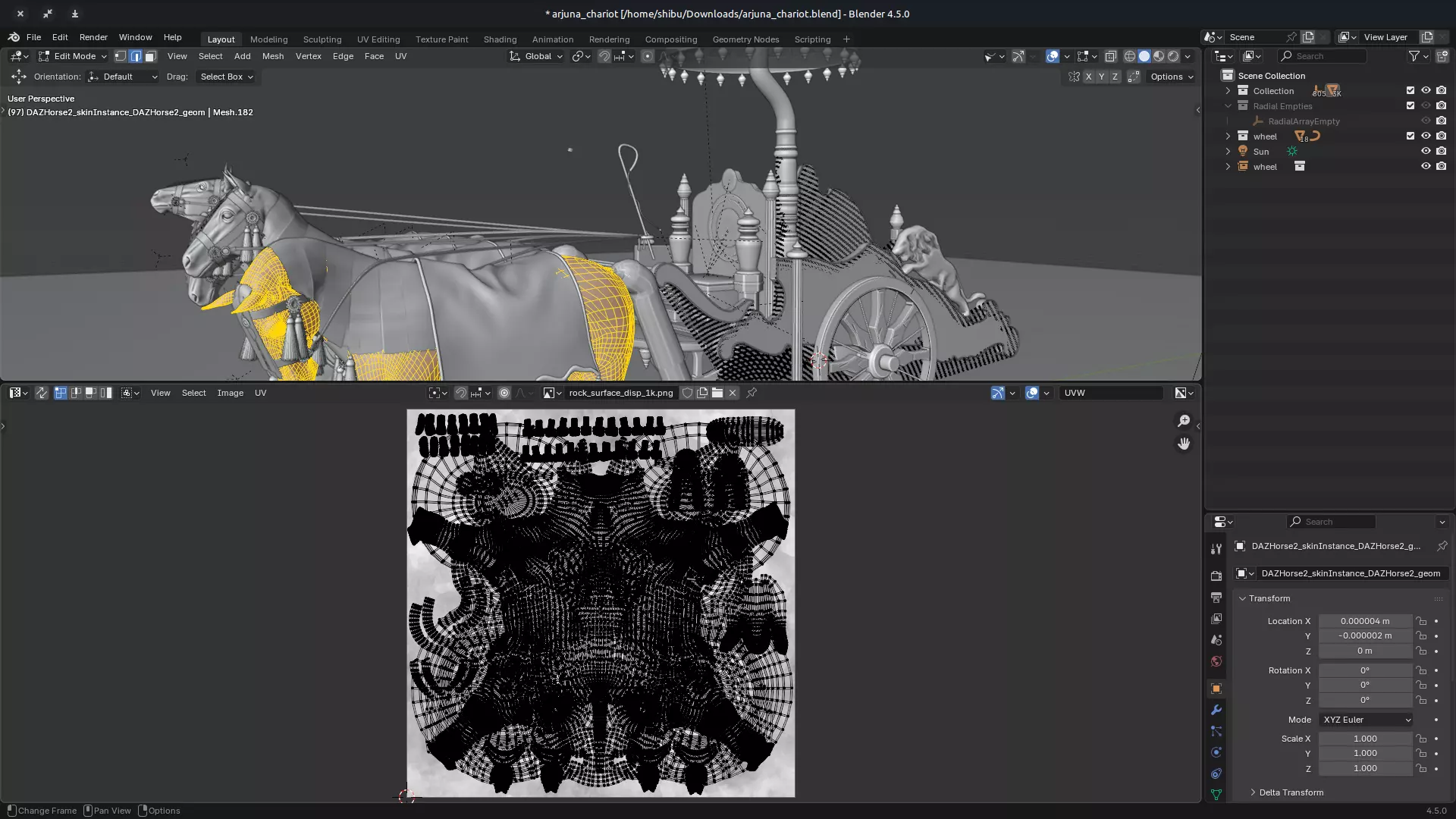
Task: Expand the Delta Transform panel
Action: (x=1290, y=792)
